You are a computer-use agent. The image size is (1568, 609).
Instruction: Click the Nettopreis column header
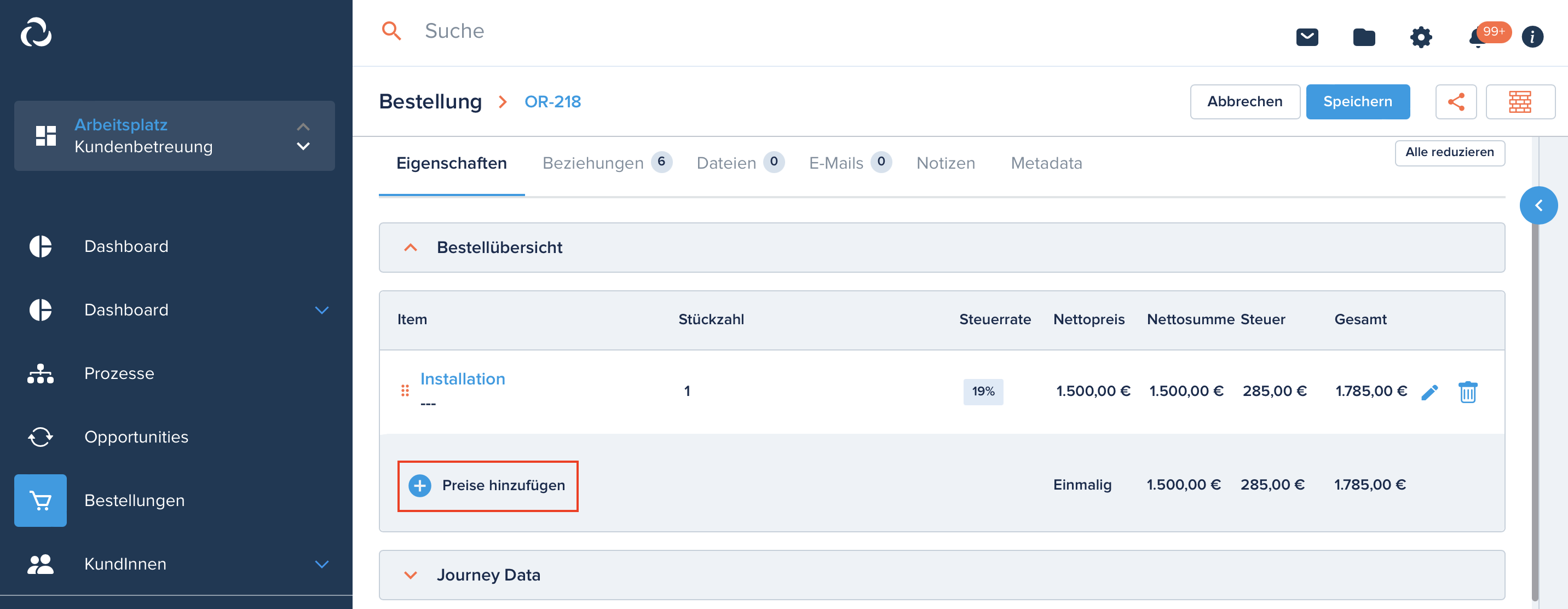pos(1089,320)
